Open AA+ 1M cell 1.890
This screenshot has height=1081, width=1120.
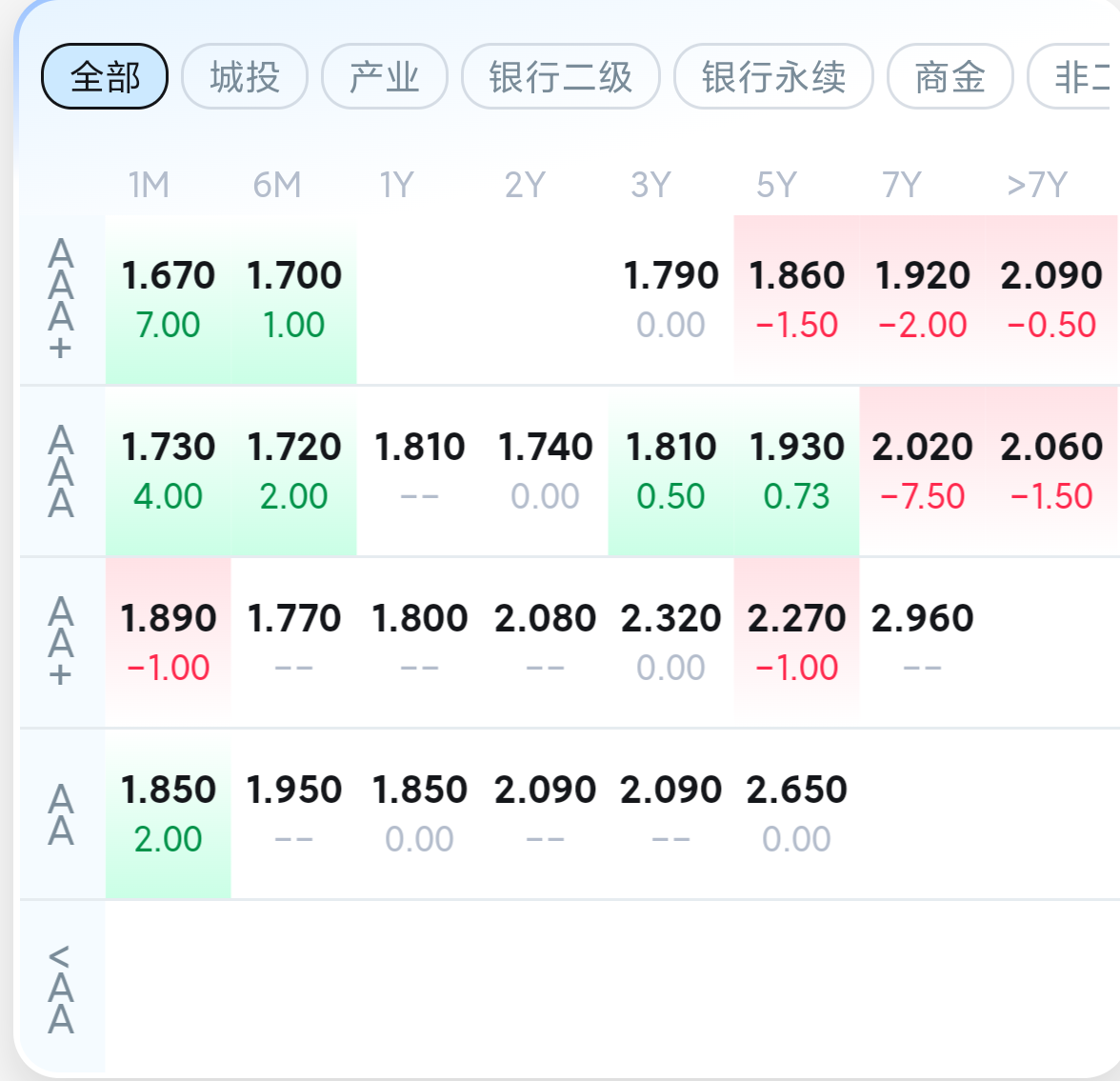coord(168,642)
